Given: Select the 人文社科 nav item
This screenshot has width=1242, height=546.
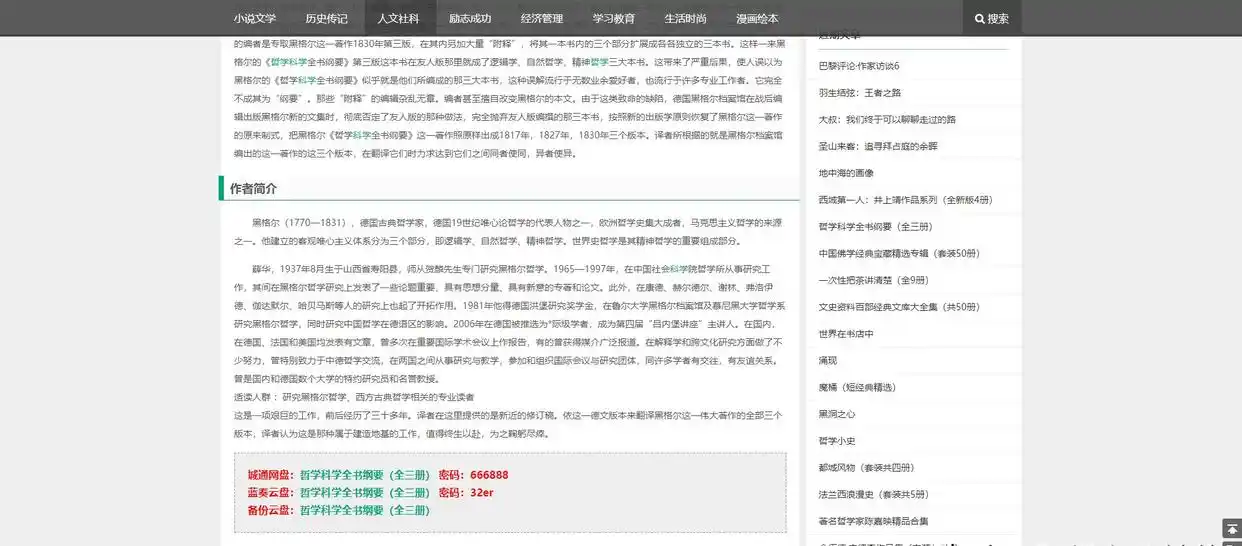Looking at the screenshot, I should (x=398, y=18).
